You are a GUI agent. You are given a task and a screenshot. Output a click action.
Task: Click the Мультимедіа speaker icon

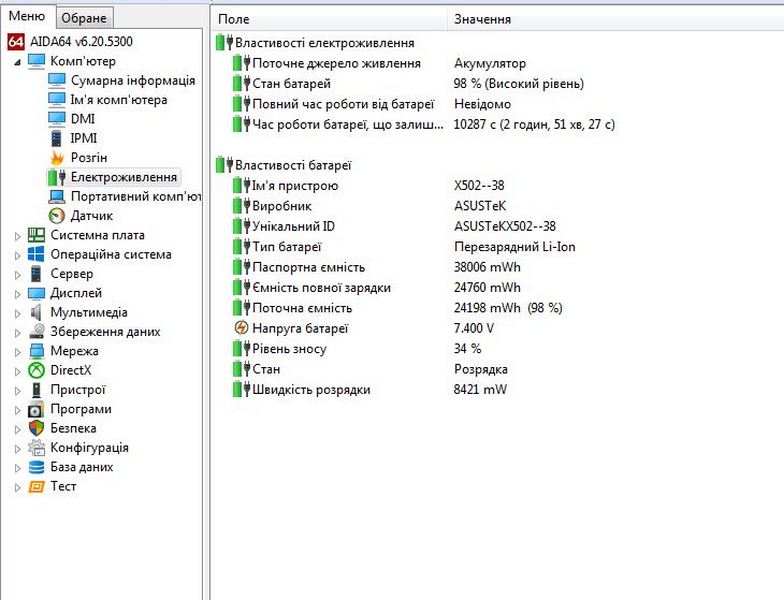[35, 312]
